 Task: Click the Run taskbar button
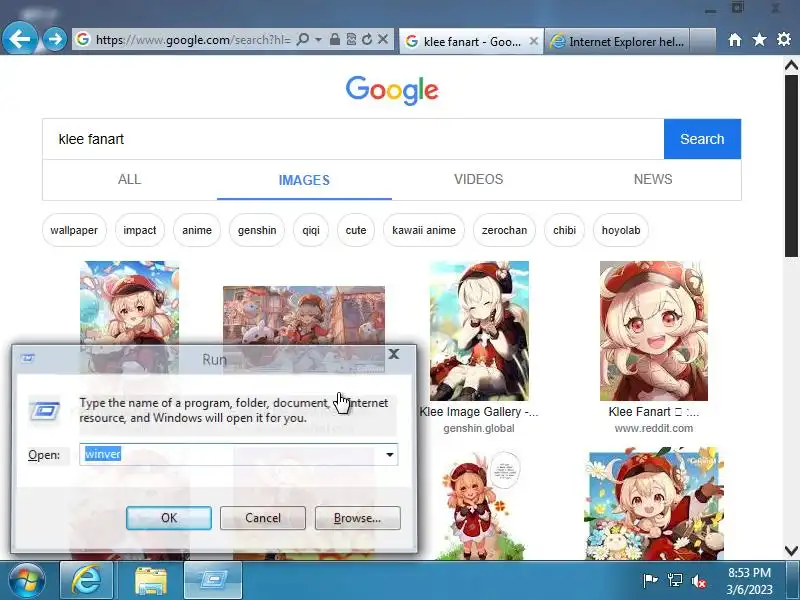tap(213, 581)
